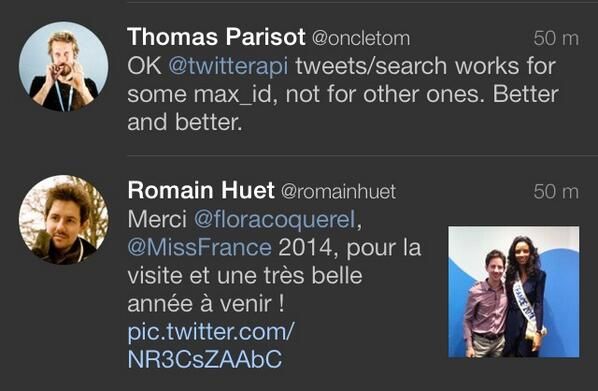
Task: Tap '2014, pour la' tweet text
Action: 350,248
